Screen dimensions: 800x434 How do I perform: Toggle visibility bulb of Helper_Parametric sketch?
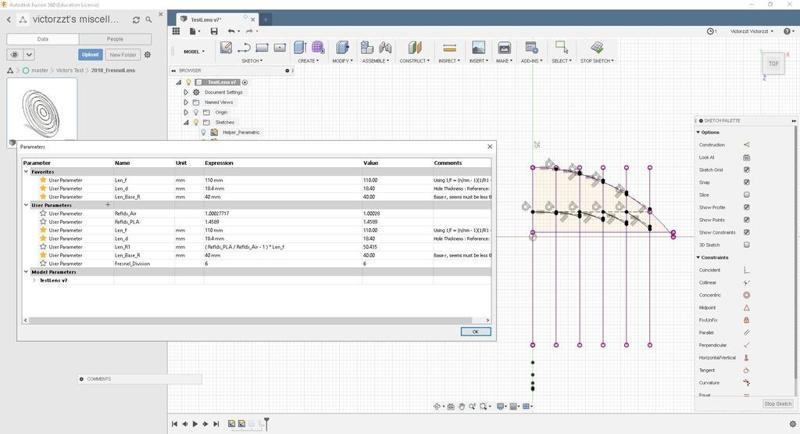203,132
